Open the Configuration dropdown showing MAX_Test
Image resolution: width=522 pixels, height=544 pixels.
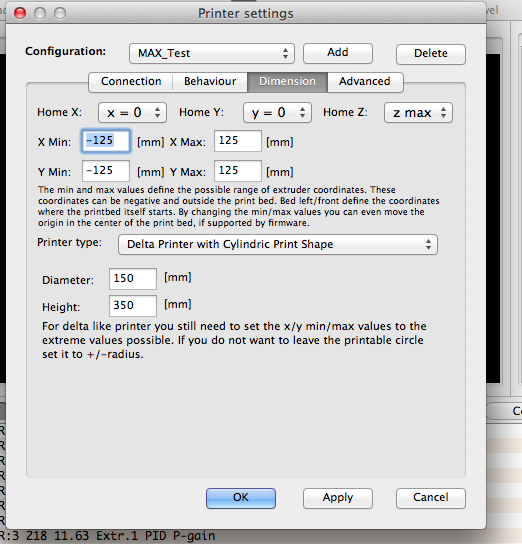212,53
